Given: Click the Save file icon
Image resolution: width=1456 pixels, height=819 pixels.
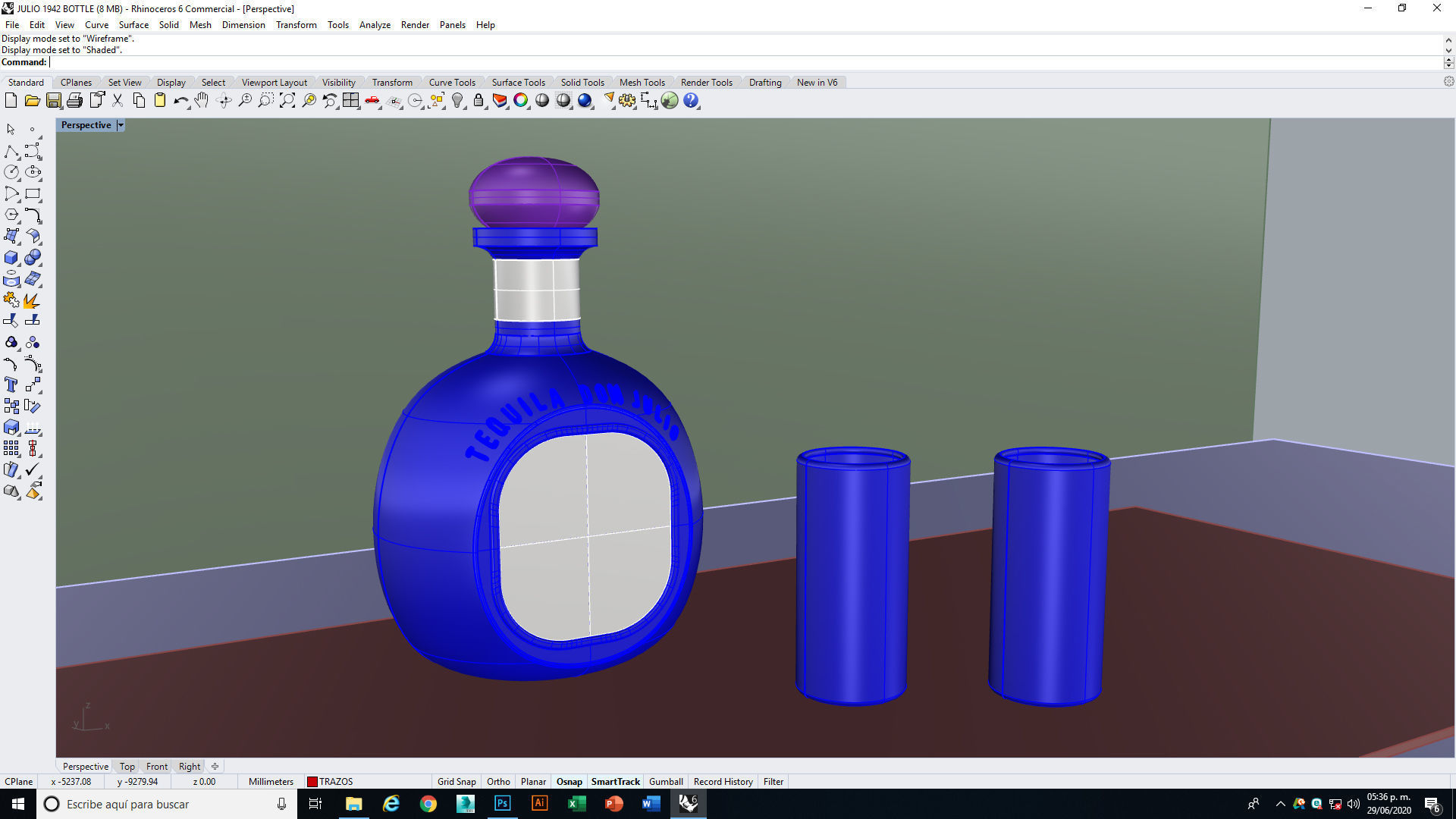Looking at the screenshot, I should (53, 101).
